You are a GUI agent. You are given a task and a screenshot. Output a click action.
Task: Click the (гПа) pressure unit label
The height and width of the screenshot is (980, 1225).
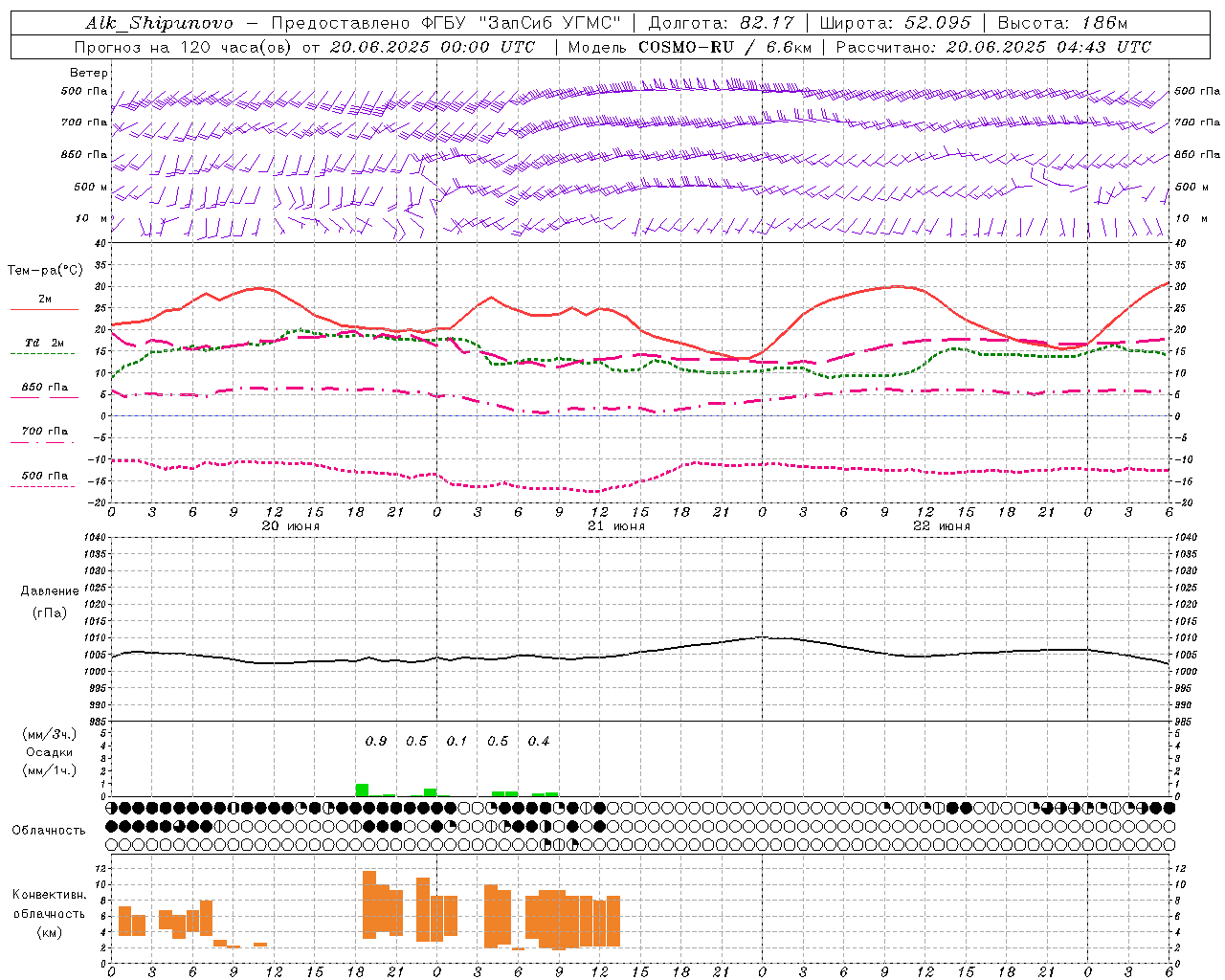(50, 613)
